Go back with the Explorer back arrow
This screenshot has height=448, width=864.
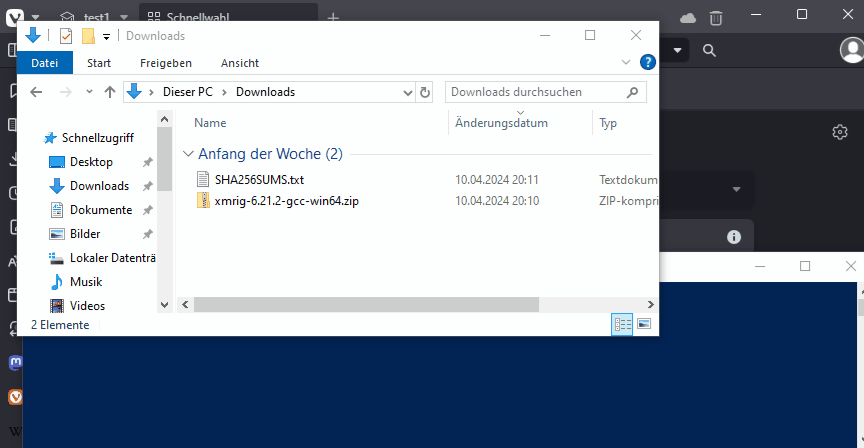pos(36,92)
